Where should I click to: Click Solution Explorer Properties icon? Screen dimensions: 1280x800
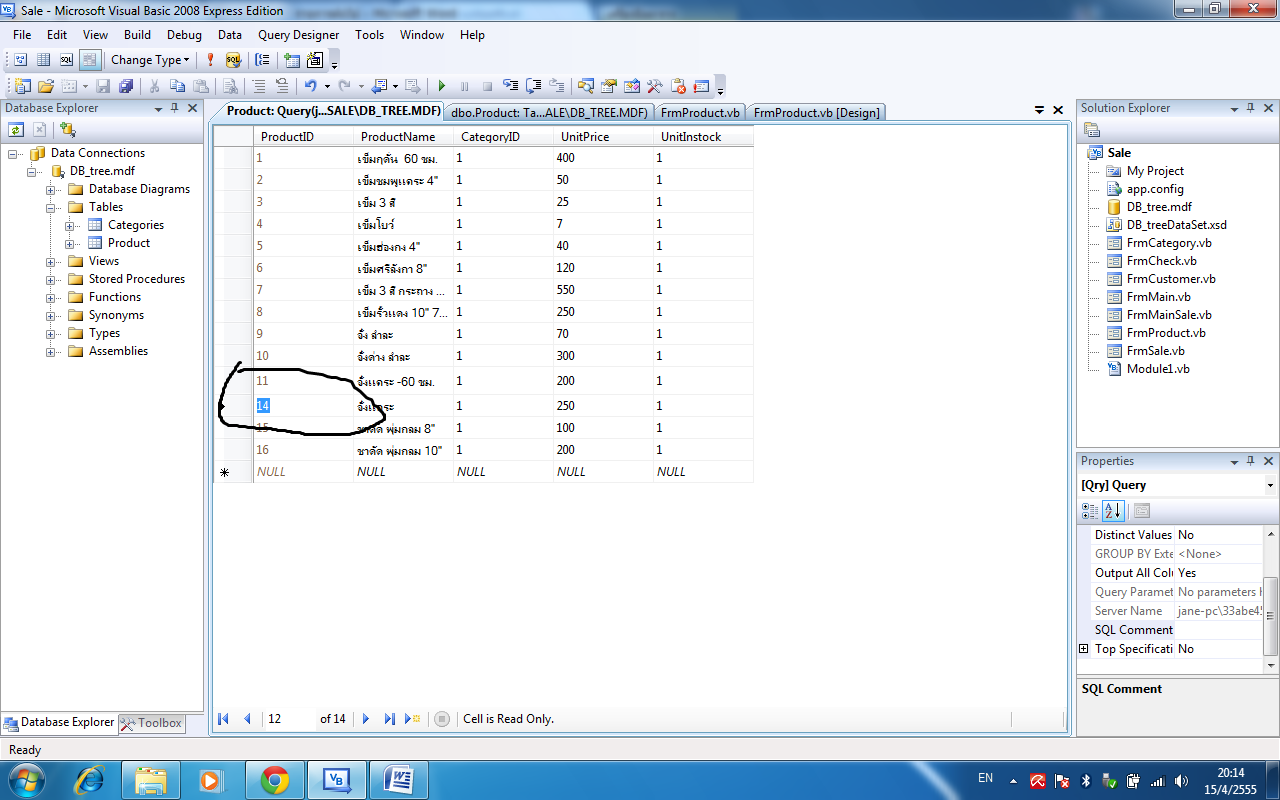[1092, 130]
